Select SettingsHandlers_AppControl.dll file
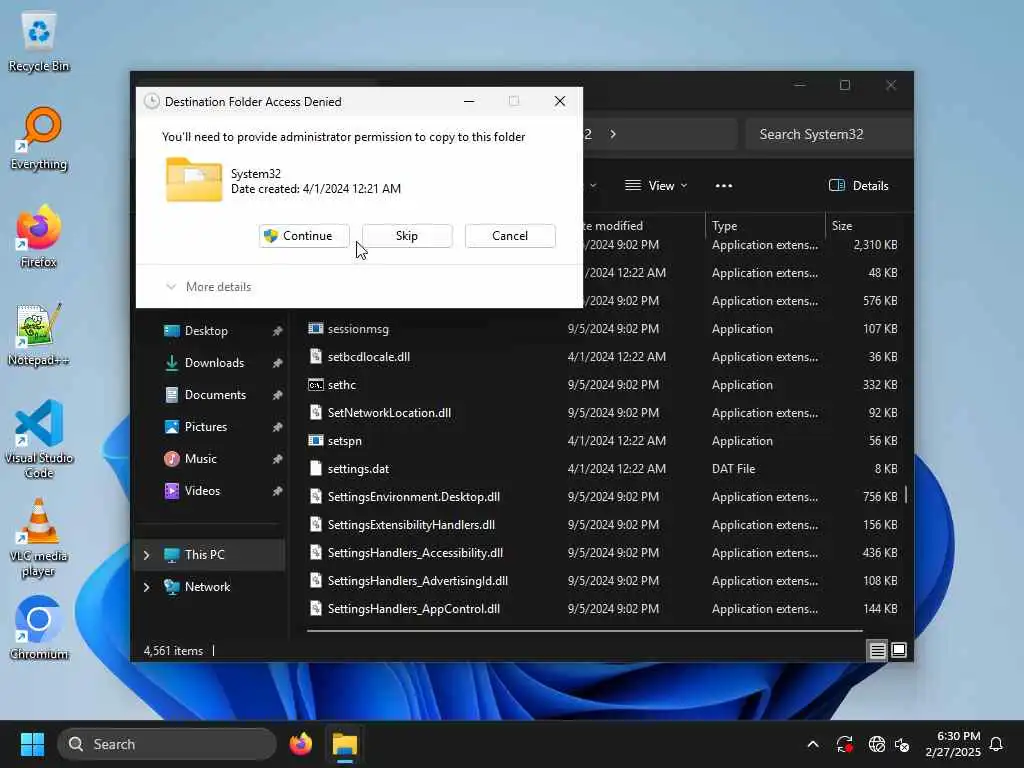This screenshot has width=1024, height=768. 413,609
